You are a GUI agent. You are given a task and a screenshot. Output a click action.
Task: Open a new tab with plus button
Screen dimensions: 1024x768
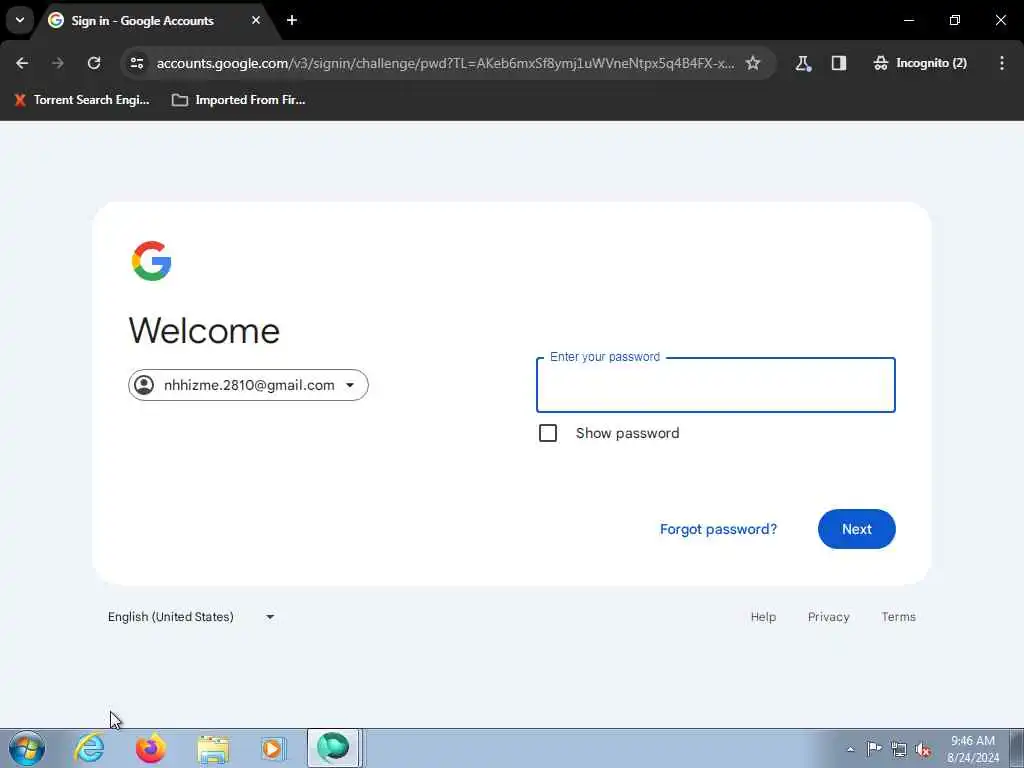292,20
